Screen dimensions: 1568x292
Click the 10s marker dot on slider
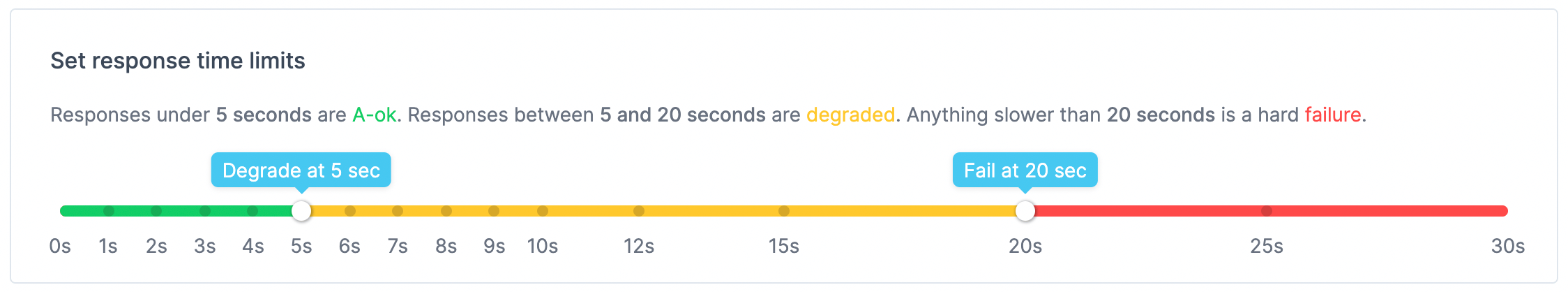click(543, 211)
